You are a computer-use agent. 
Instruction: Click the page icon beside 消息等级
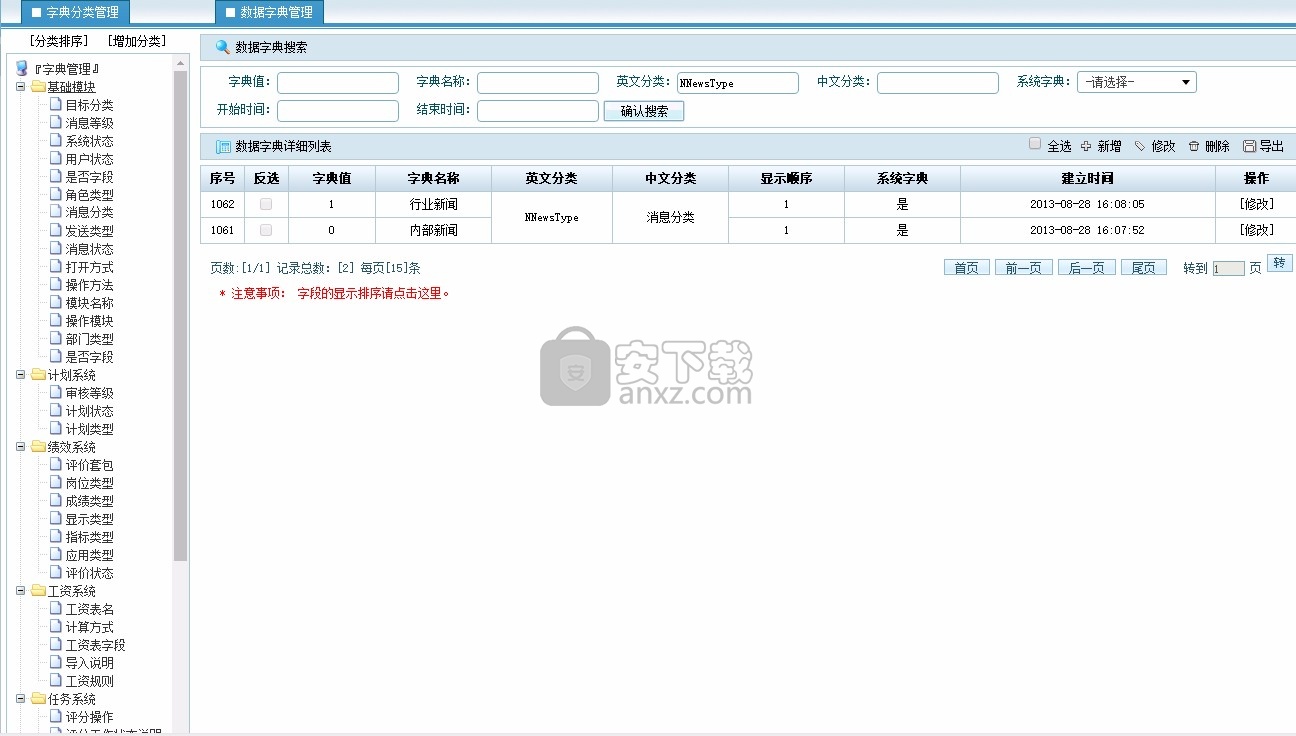tap(57, 122)
